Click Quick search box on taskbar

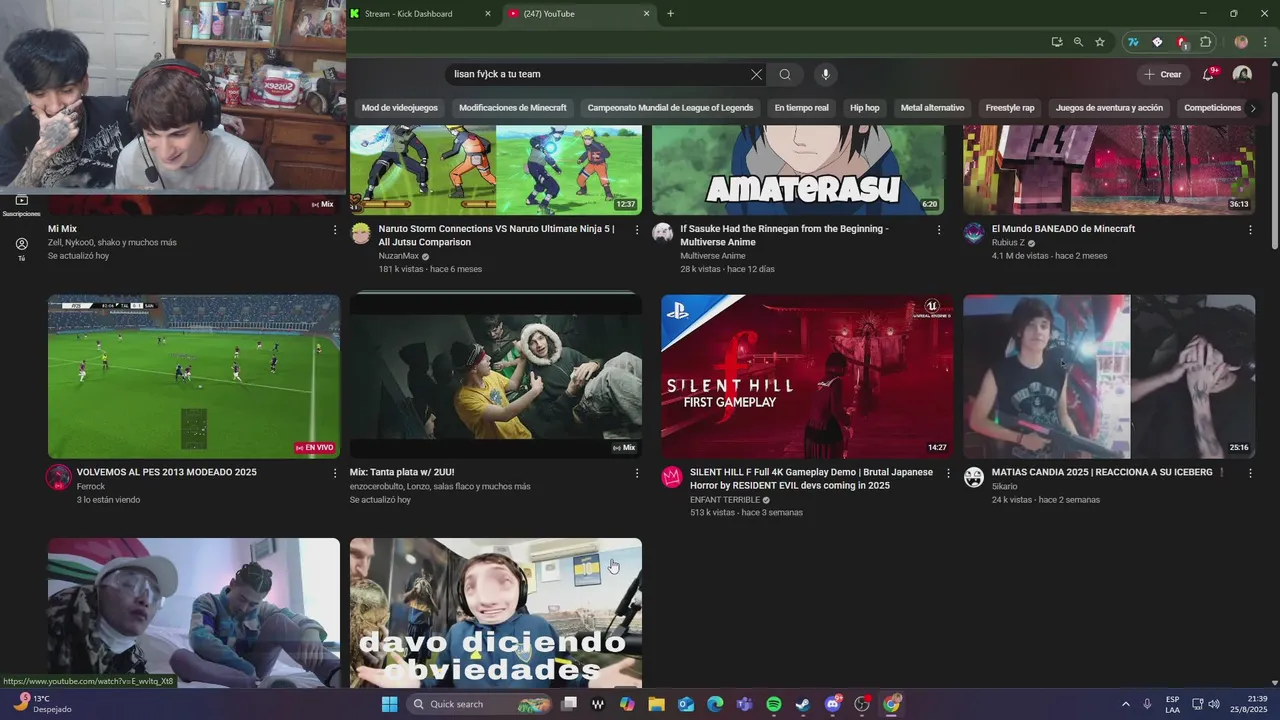481,704
